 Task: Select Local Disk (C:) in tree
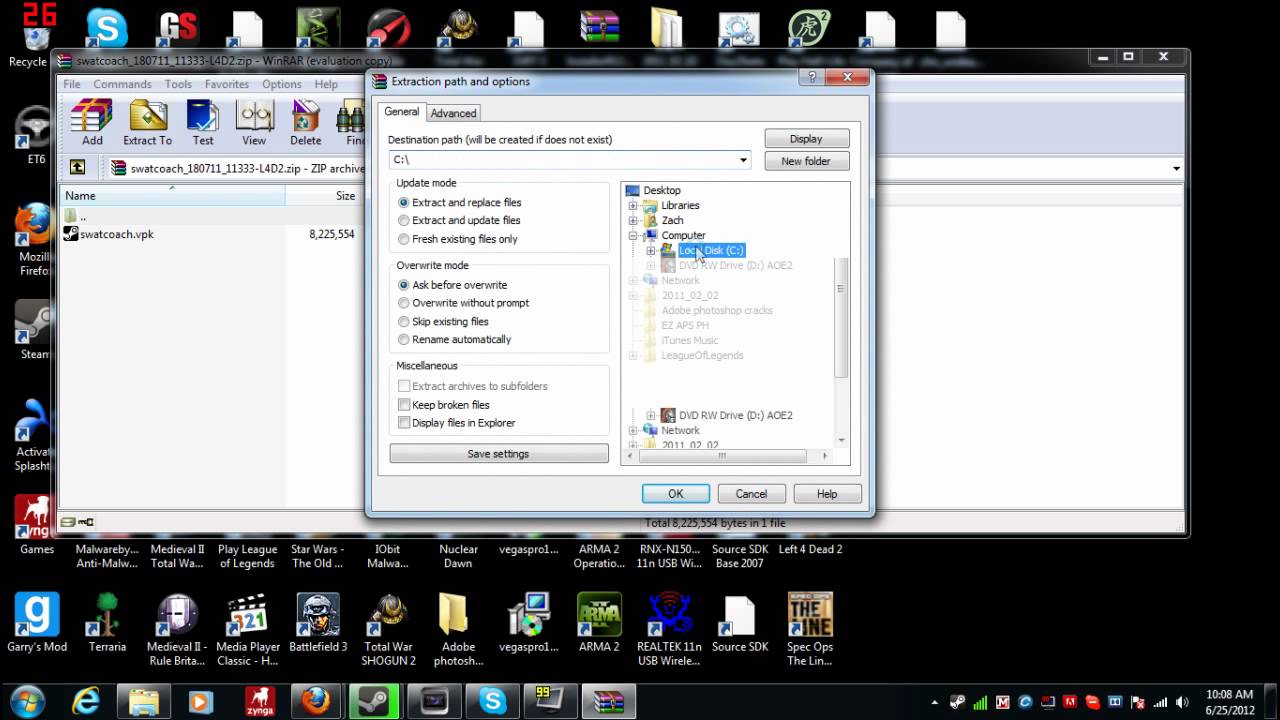coord(711,250)
